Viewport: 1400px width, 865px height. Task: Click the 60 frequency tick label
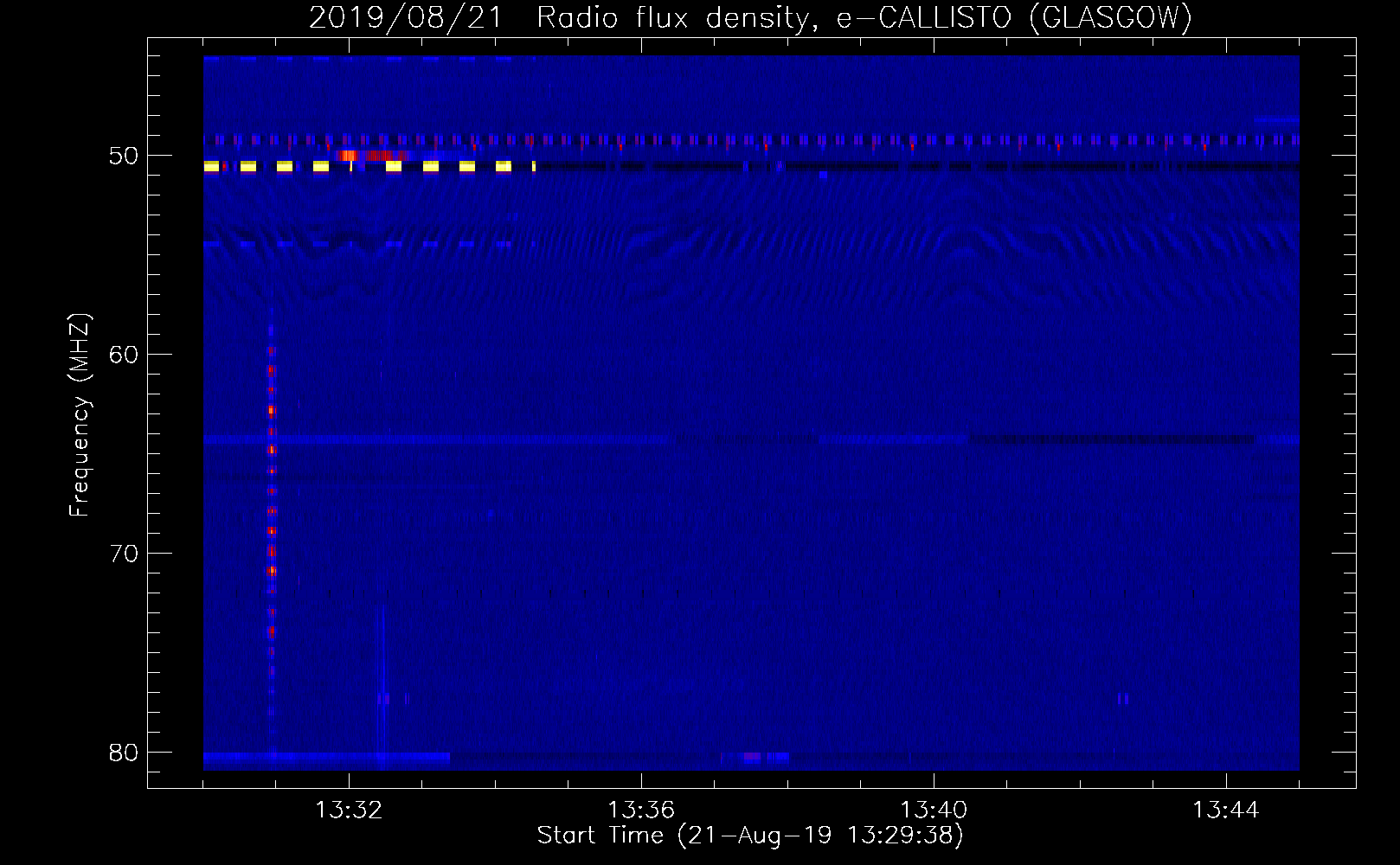(x=124, y=355)
